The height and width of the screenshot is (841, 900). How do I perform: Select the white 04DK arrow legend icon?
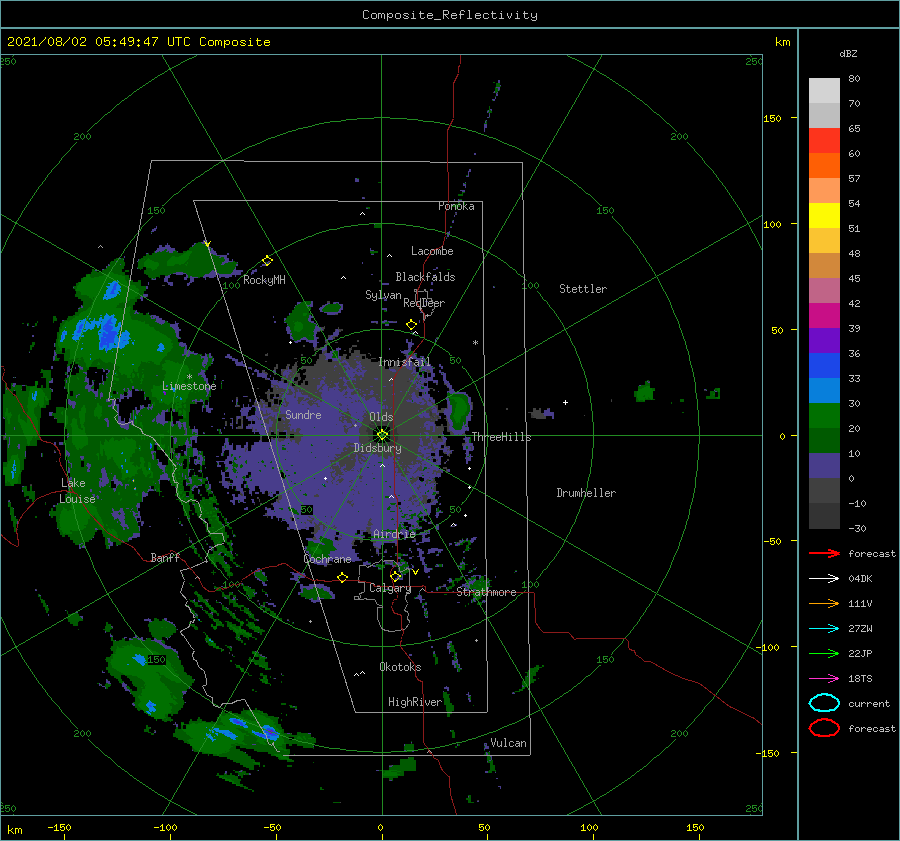click(824, 578)
